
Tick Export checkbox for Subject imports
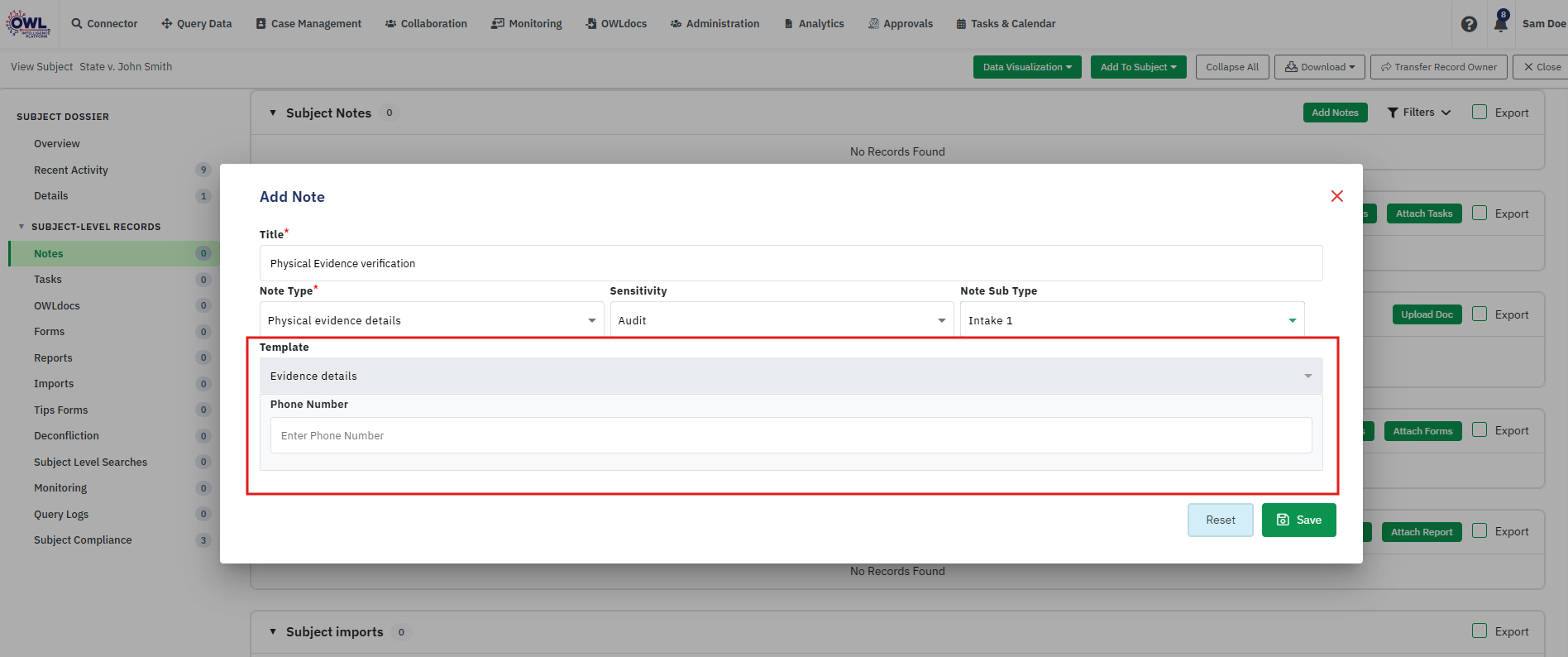[x=1480, y=631]
